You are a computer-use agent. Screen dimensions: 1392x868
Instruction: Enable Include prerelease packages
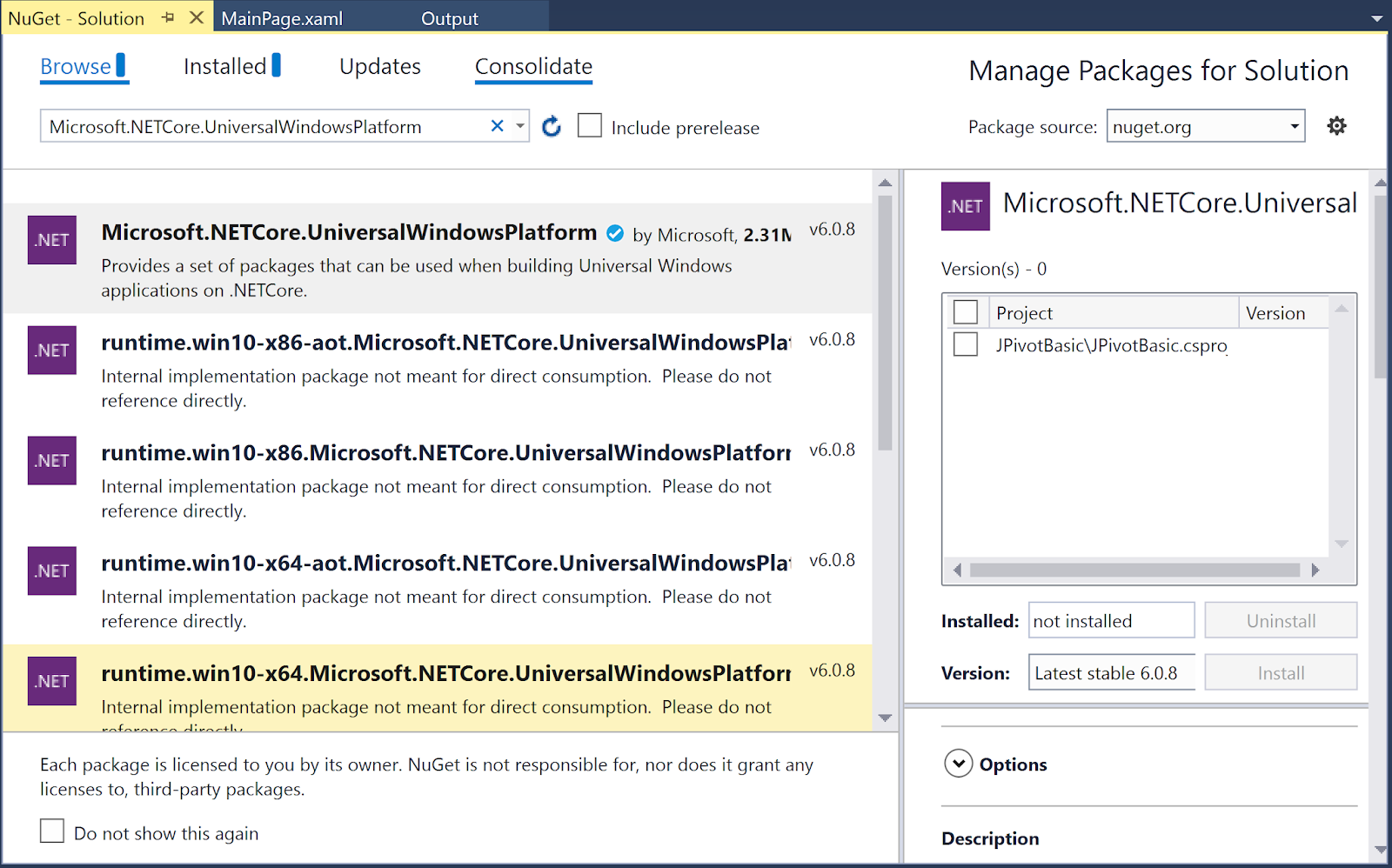pos(590,125)
